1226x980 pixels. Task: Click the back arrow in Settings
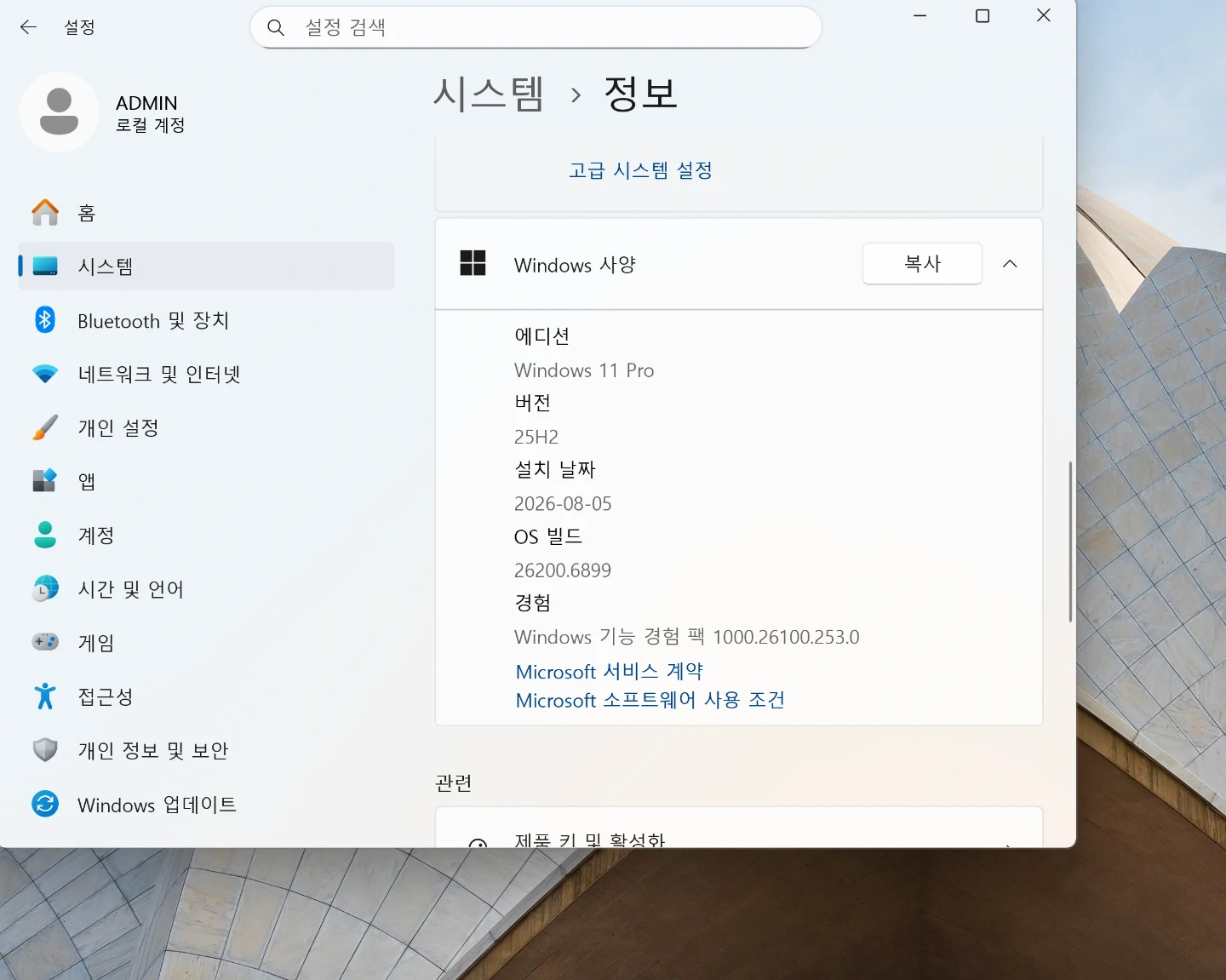pyautogui.click(x=28, y=27)
